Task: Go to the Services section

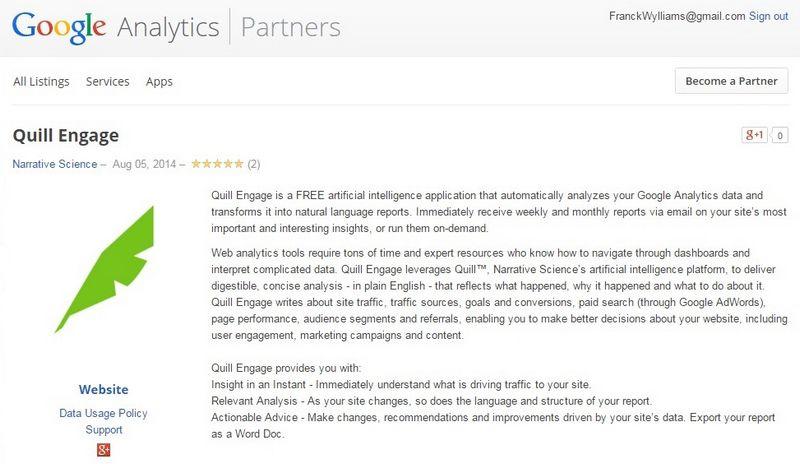Action: pyautogui.click(x=107, y=81)
